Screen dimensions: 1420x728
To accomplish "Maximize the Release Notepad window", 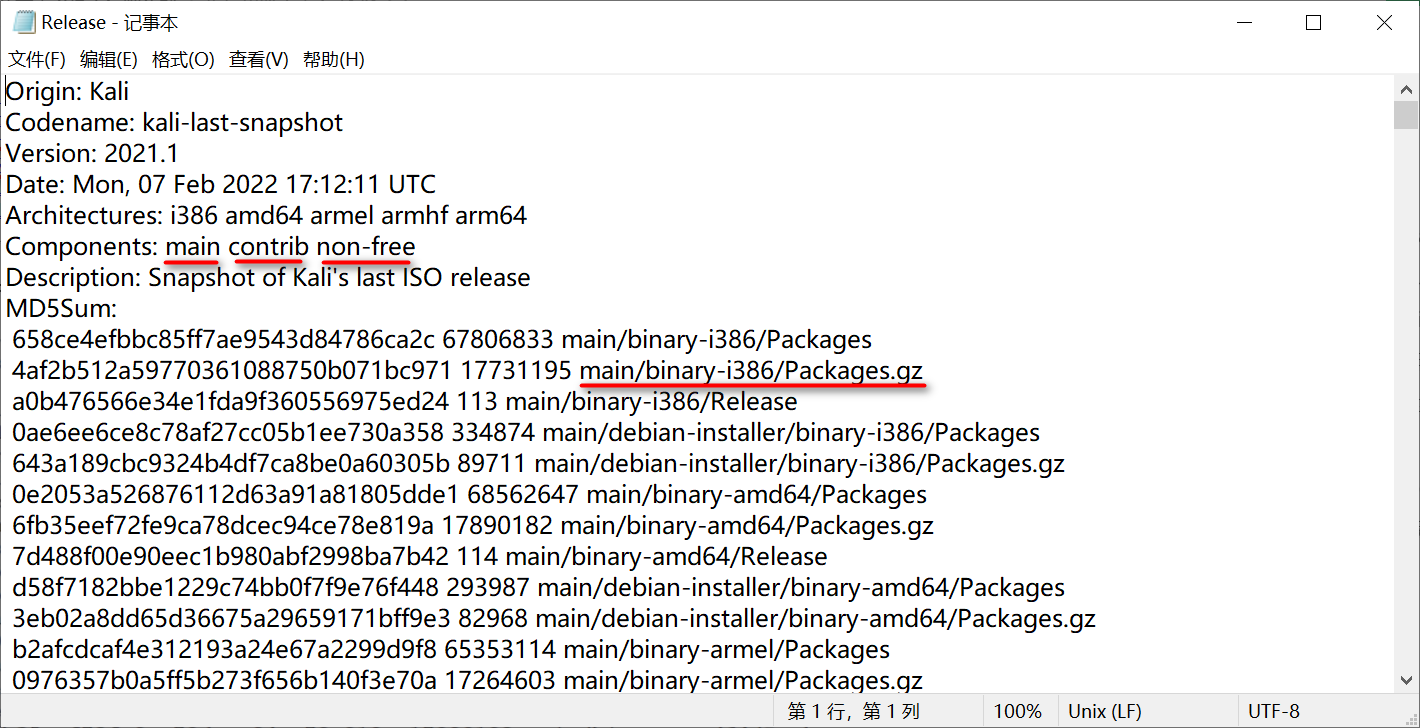I will click(x=1314, y=22).
